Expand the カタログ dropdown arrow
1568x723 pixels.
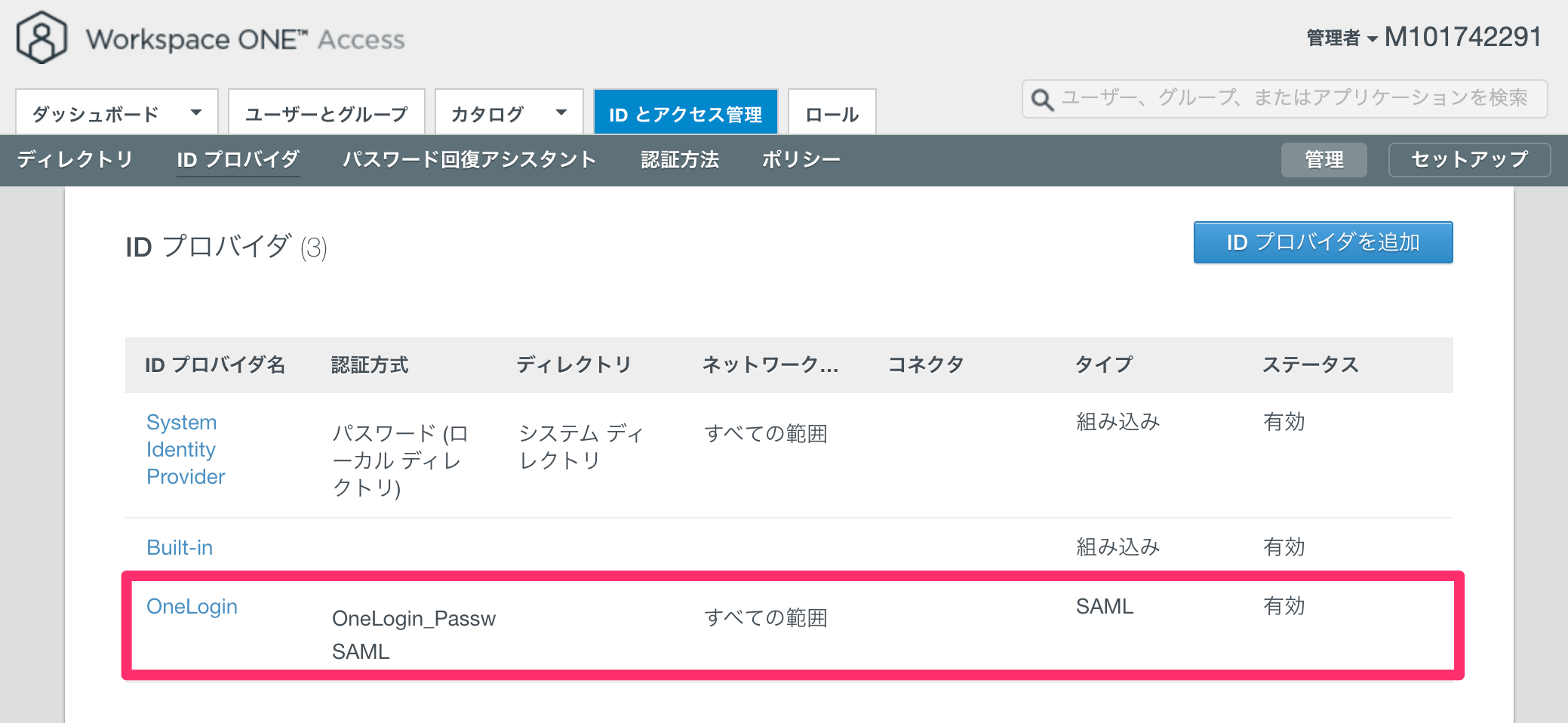tap(561, 112)
